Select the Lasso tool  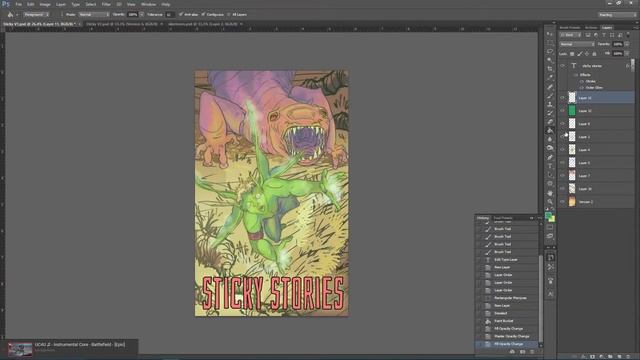click(x=550, y=51)
